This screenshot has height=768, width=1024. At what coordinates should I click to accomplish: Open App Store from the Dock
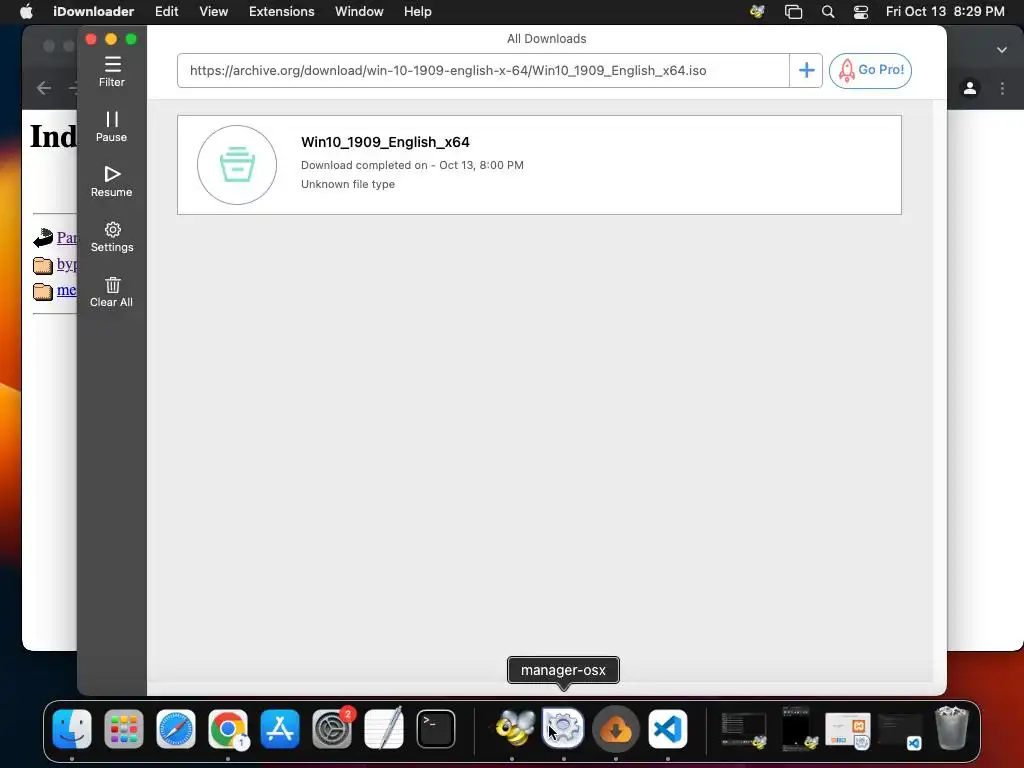pyautogui.click(x=280, y=729)
